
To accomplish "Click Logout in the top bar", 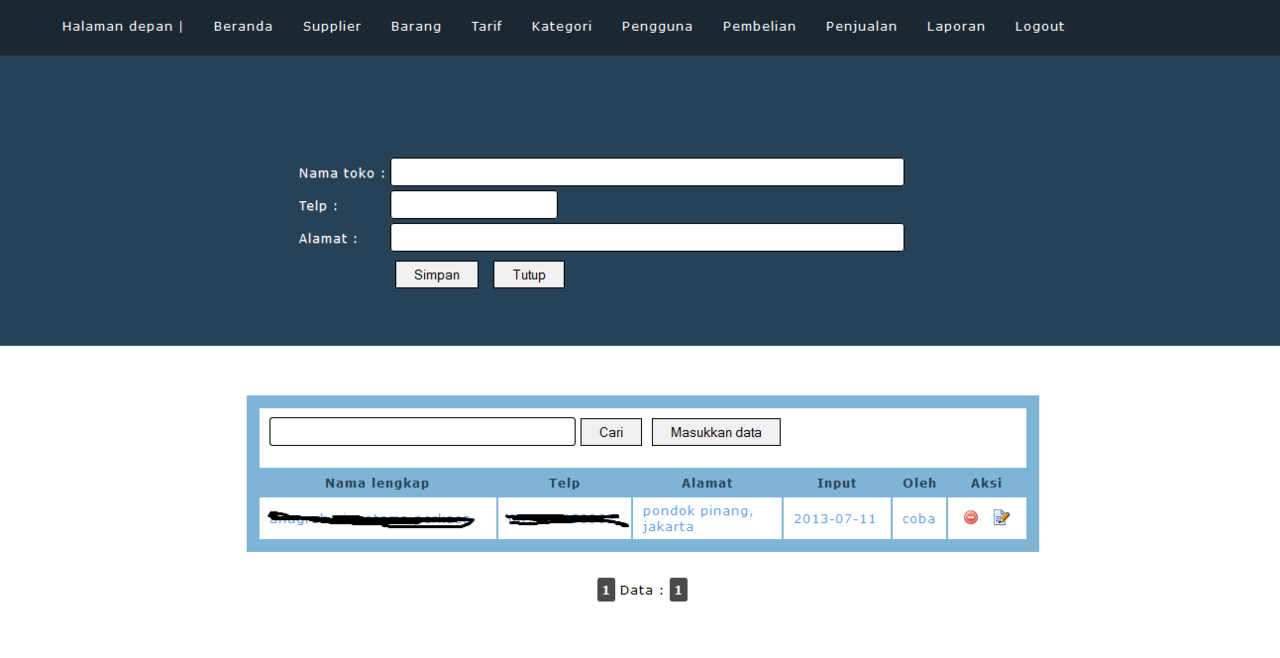I will pyautogui.click(x=1040, y=27).
